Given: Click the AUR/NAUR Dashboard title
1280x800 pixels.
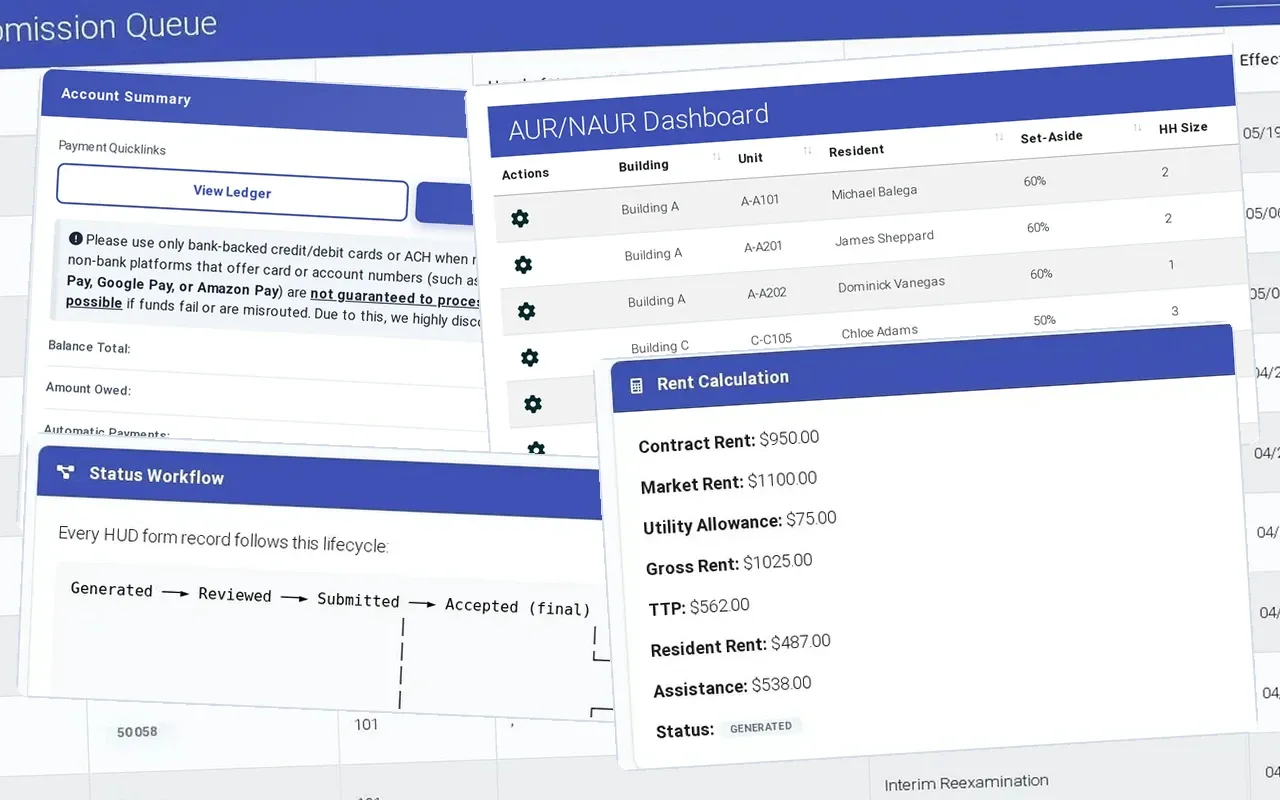Looking at the screenshot, I should (x=638, y=122).
